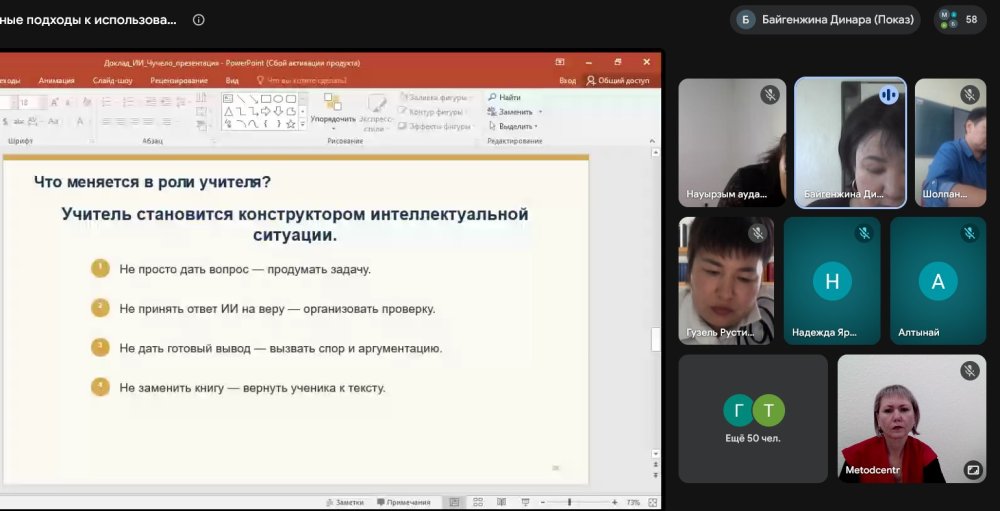Go to previous slide double-arrow icon
The width and height of the screenshot is (1000, 511).
tap(656, 465)
